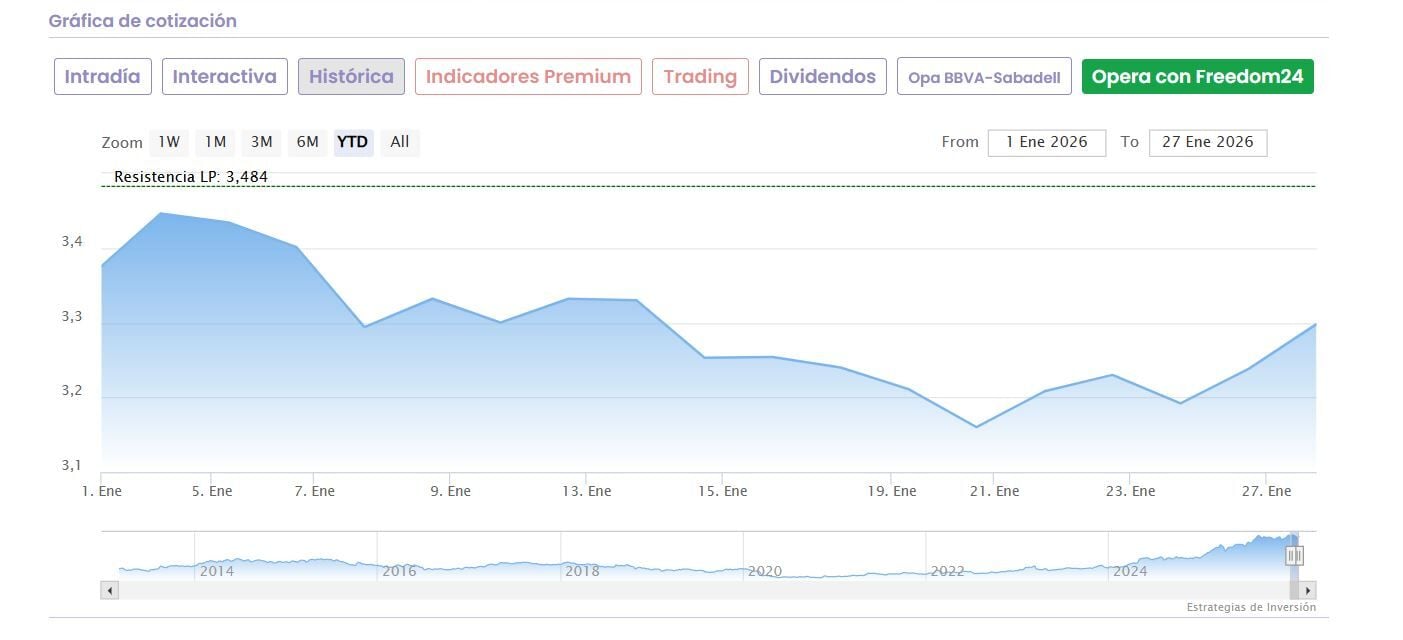The width and height of the screenshot is (1403, 640).
Task: Choose the 3M zoom option
Action: pyautogui.click(x=261, y=142)
